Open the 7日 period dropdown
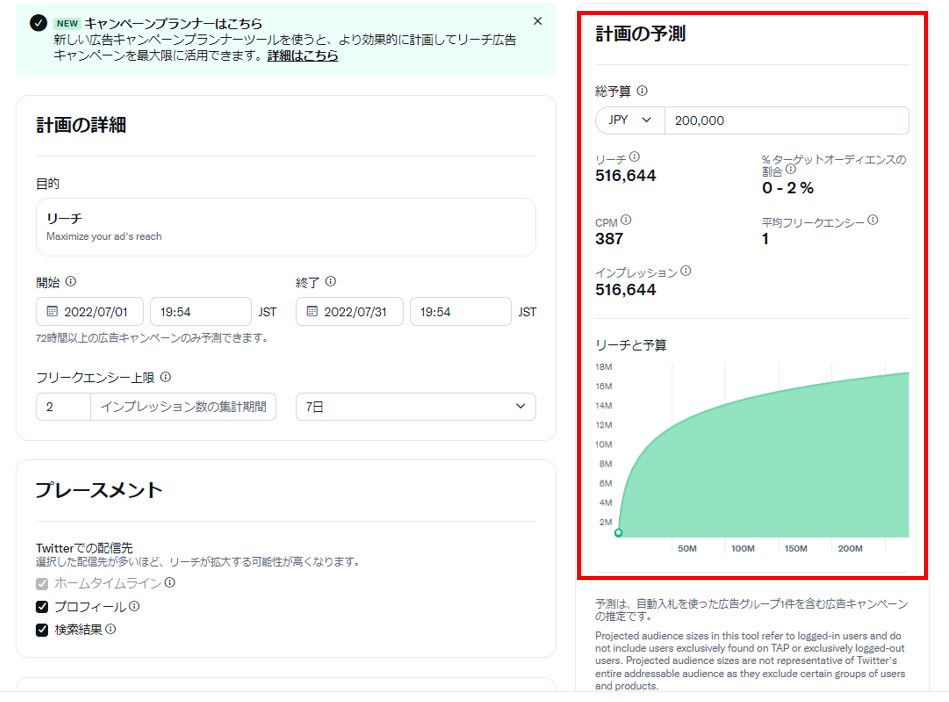Screen dimensions: 949x702 click(x=415, y=407)
